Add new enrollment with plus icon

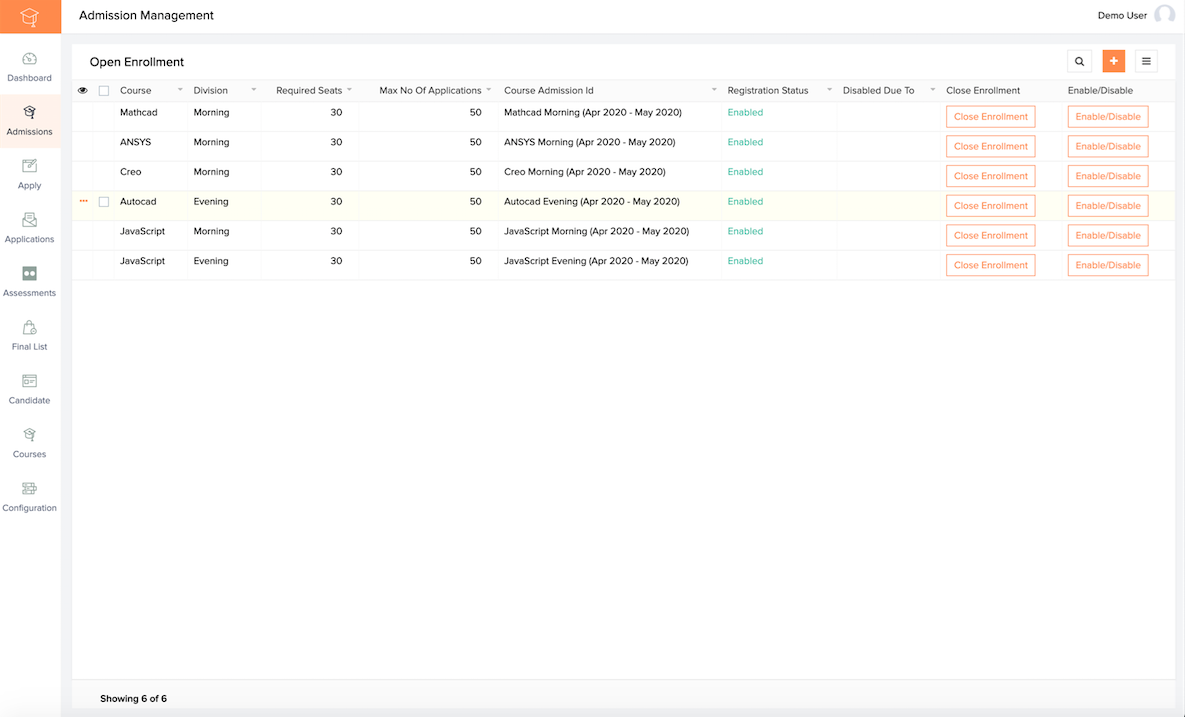pyautogui.click(x=1113, y=61)
